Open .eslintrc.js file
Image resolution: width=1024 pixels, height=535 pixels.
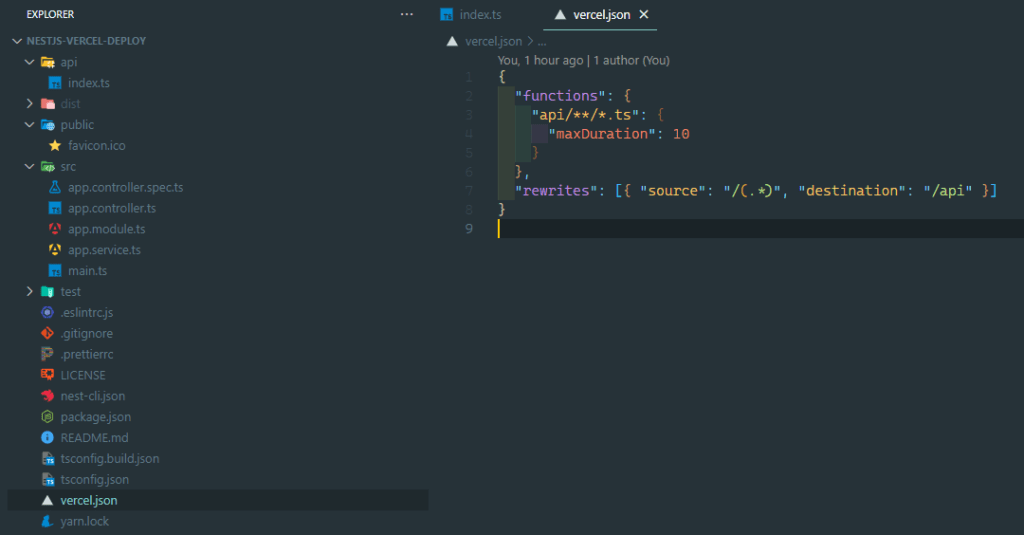click(x=86, y=312)
